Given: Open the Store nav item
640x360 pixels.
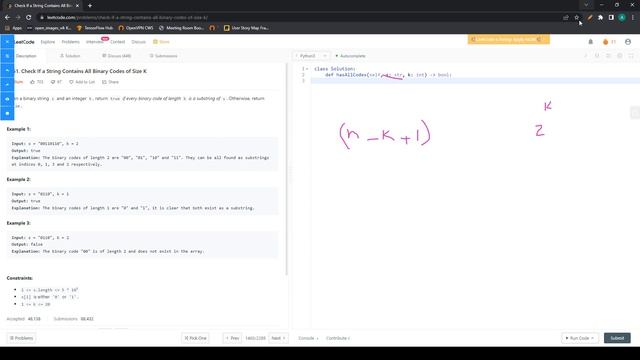Looking at the screenshot, I should tap(161, 42).
